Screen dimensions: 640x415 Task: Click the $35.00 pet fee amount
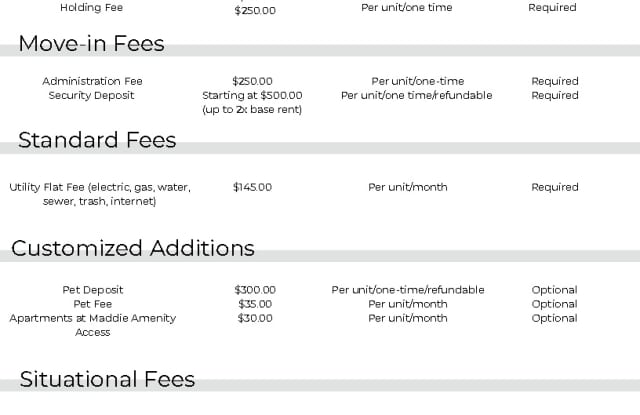point(255,304)
